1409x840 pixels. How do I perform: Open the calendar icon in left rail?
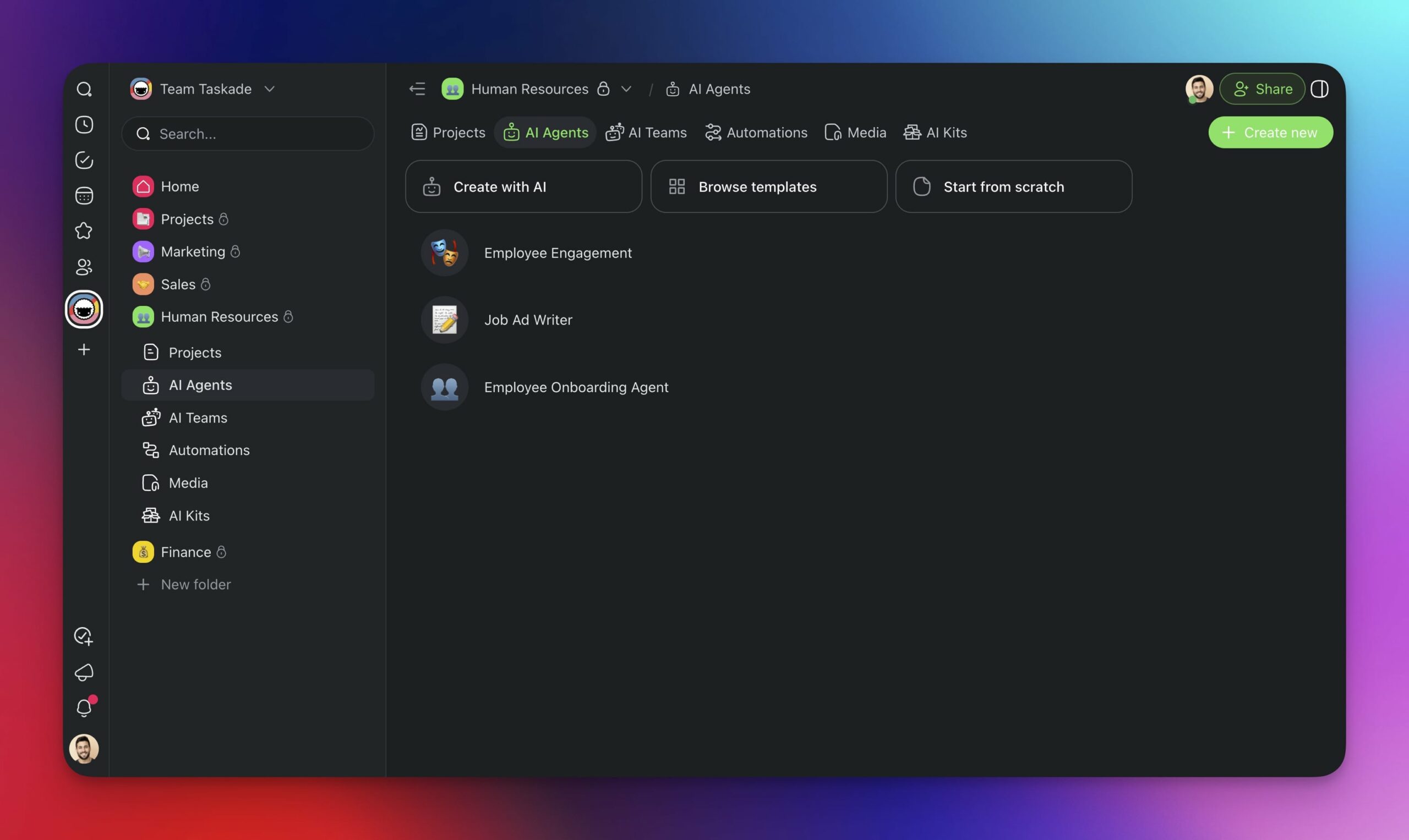pyautogui.click(x=84, y=196)
